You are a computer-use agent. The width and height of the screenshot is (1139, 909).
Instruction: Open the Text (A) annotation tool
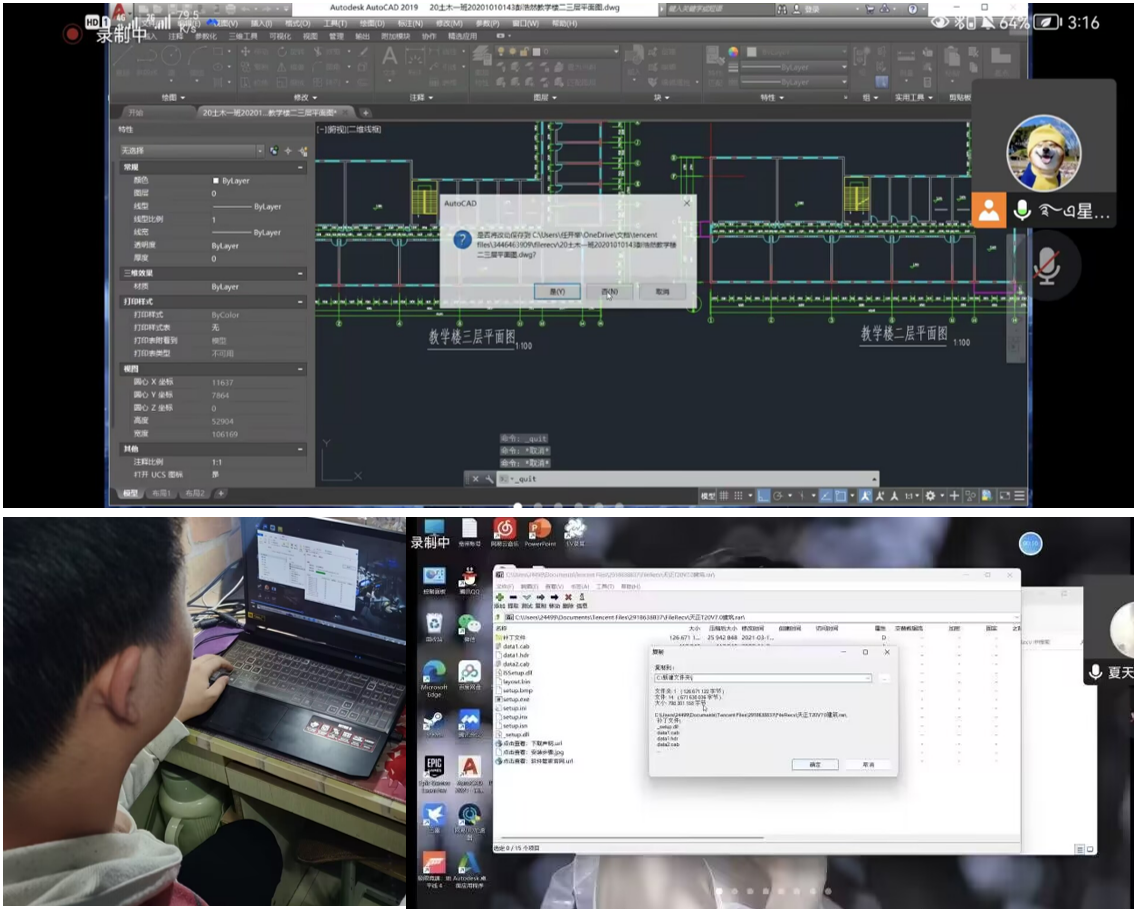coord(390,58)
